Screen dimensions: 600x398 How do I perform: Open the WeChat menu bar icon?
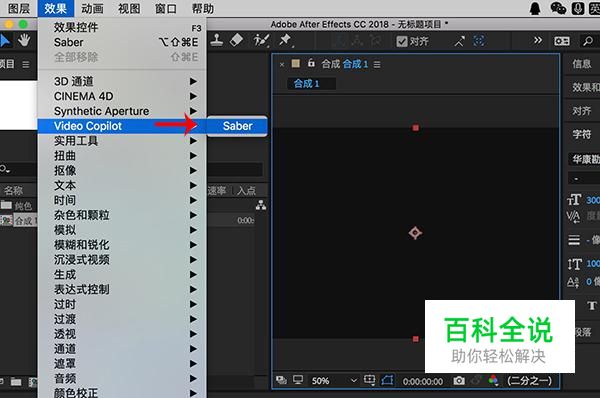click(558, 8)
